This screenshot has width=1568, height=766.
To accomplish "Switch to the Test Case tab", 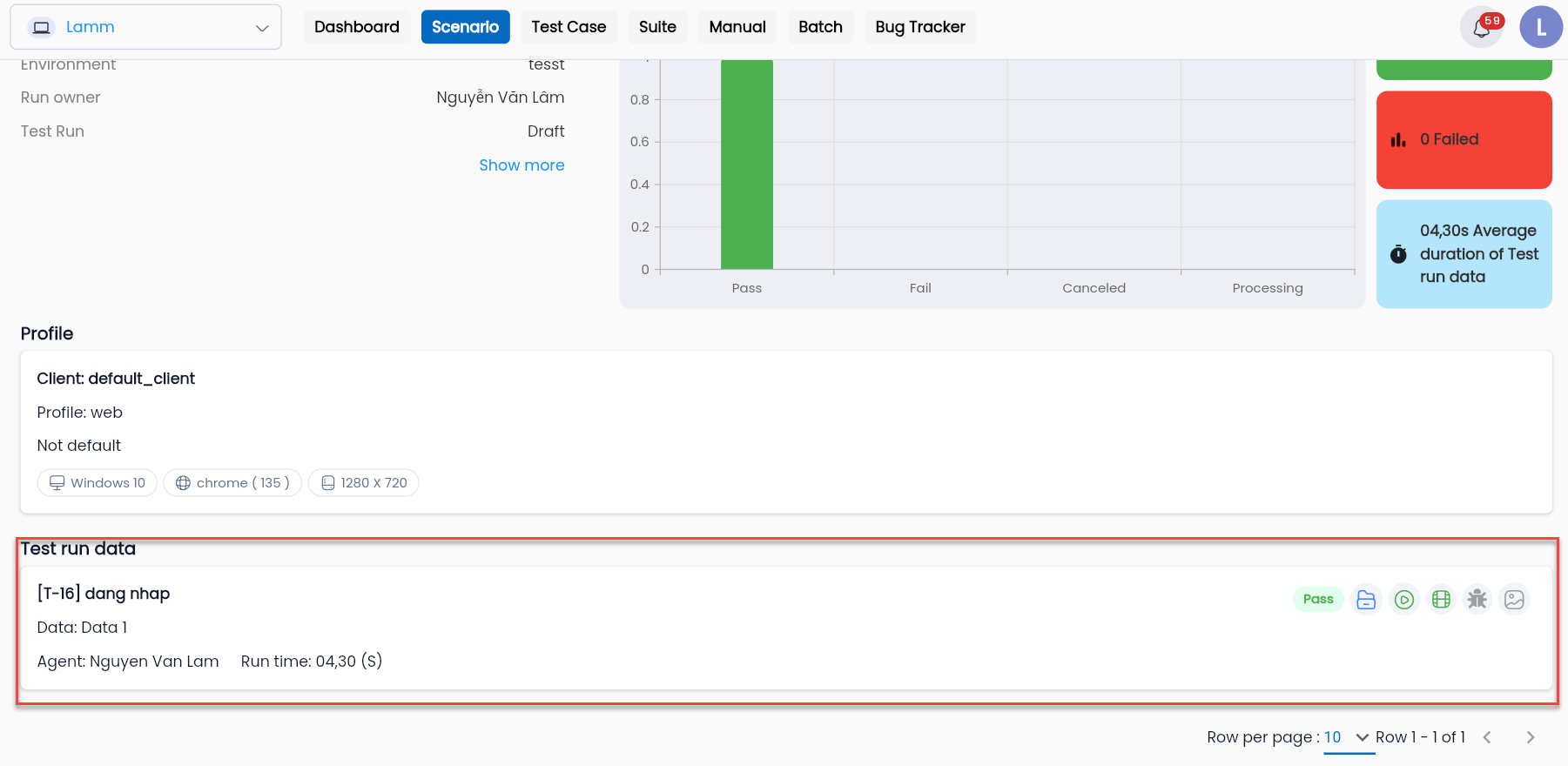I will point(569,27).
